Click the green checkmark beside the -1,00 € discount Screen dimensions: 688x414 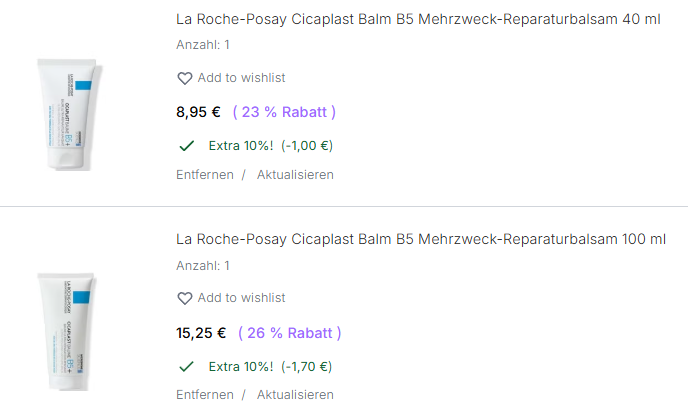(x=185, y=146)
